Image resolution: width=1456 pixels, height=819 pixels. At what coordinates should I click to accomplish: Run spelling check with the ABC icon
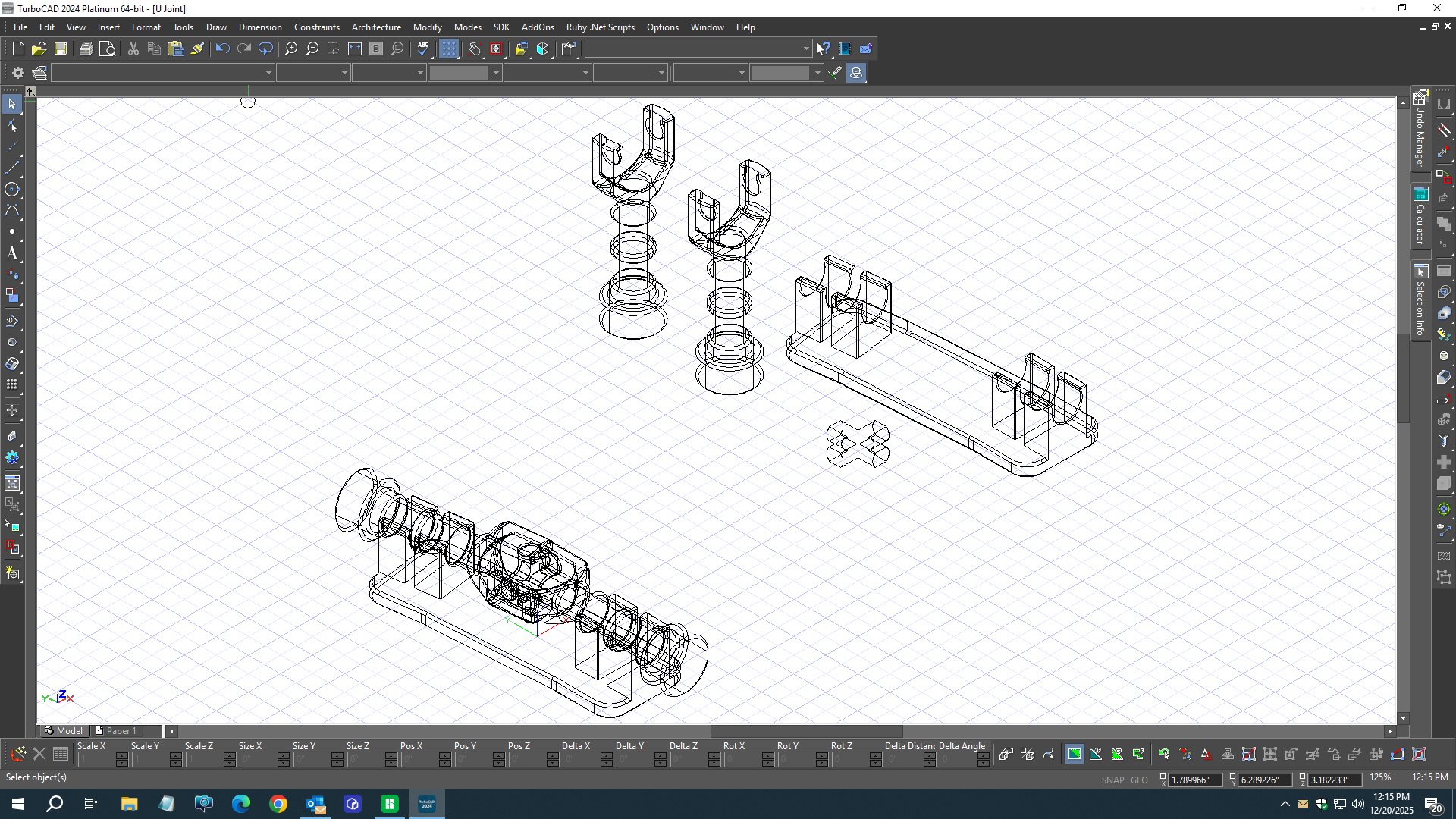pyautogui.click(x=423, y=49)
